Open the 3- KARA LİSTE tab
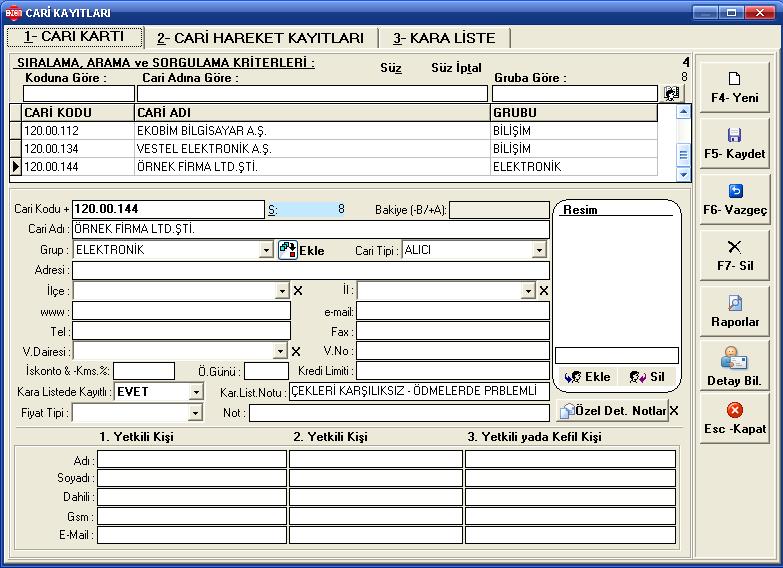The width and height of the screenshot is (783, 568). coord(444,38)
